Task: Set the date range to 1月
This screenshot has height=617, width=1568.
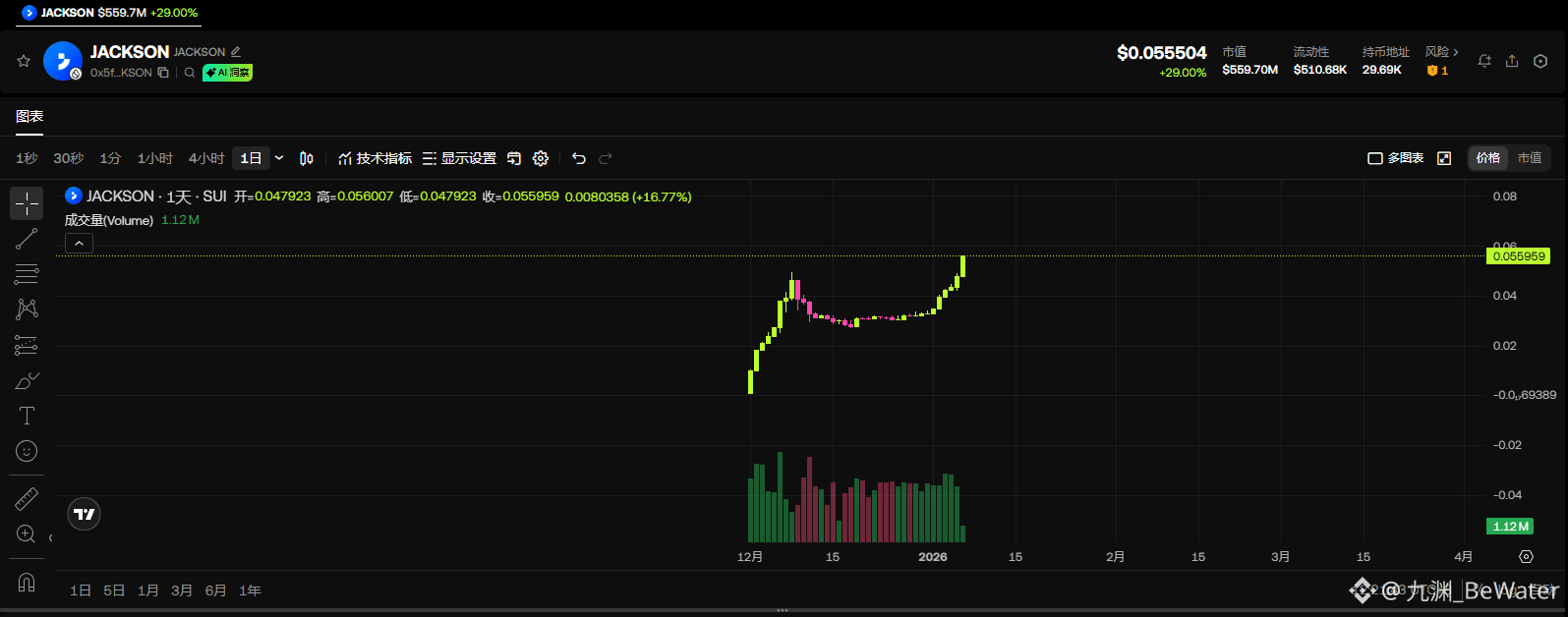Action: [148, 590]
